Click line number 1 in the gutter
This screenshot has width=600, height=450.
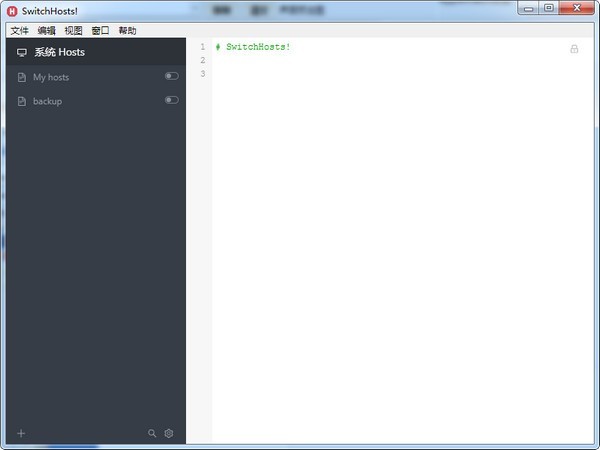pyautogui.click(x=203, y=47)
